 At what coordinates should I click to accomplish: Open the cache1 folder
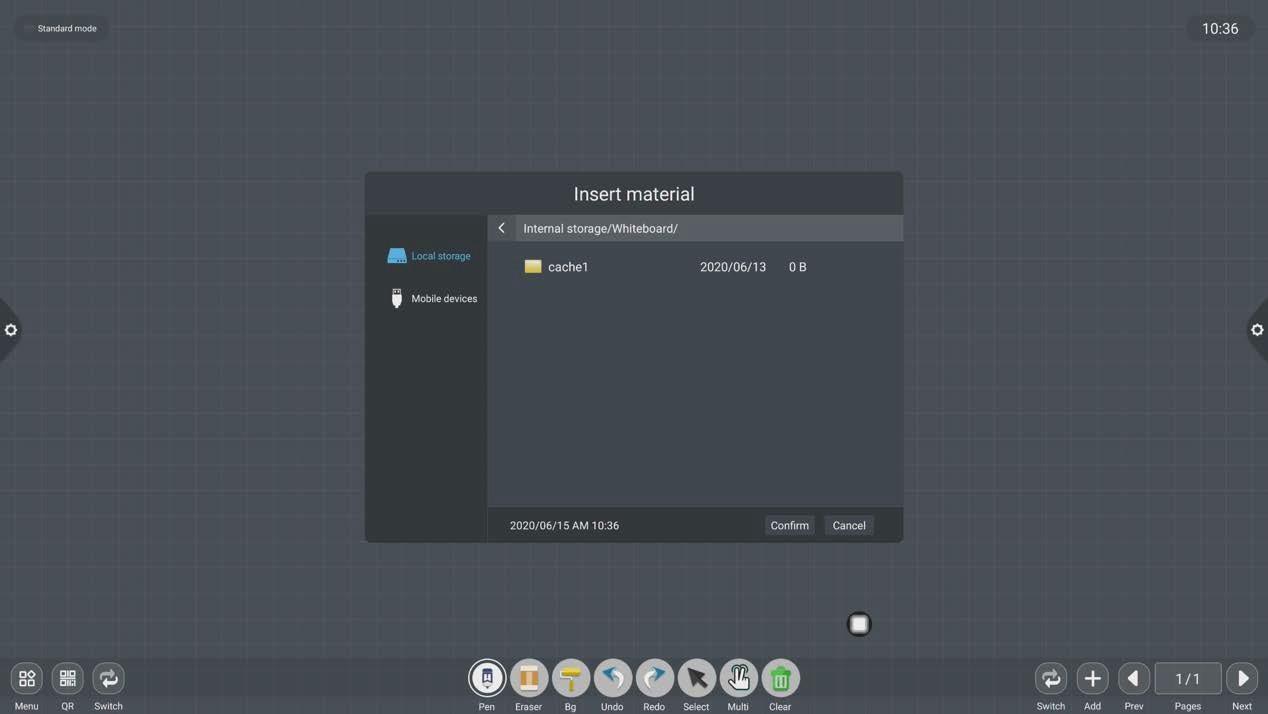pyautogui.click(x=567, y=267)
